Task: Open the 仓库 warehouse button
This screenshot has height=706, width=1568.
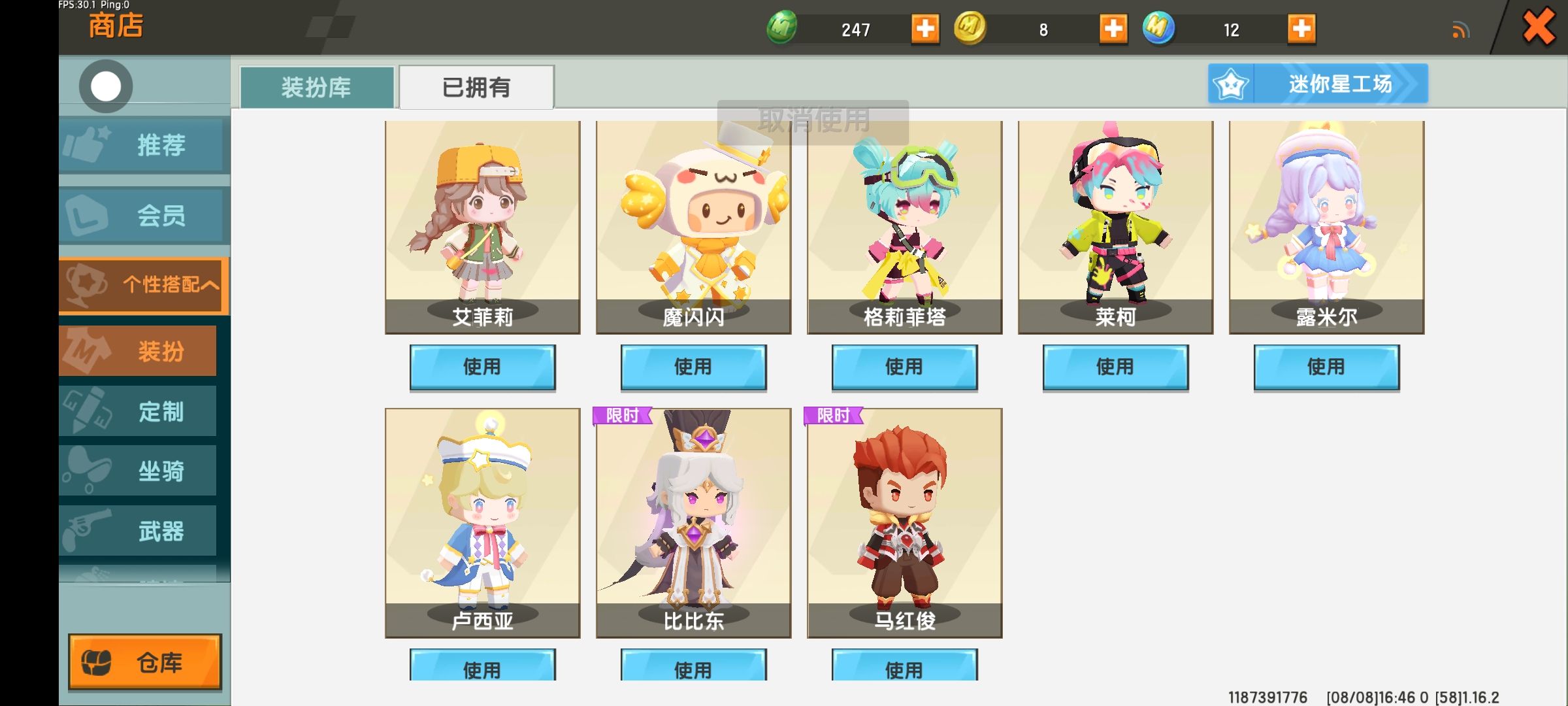Action: [145, 662]
